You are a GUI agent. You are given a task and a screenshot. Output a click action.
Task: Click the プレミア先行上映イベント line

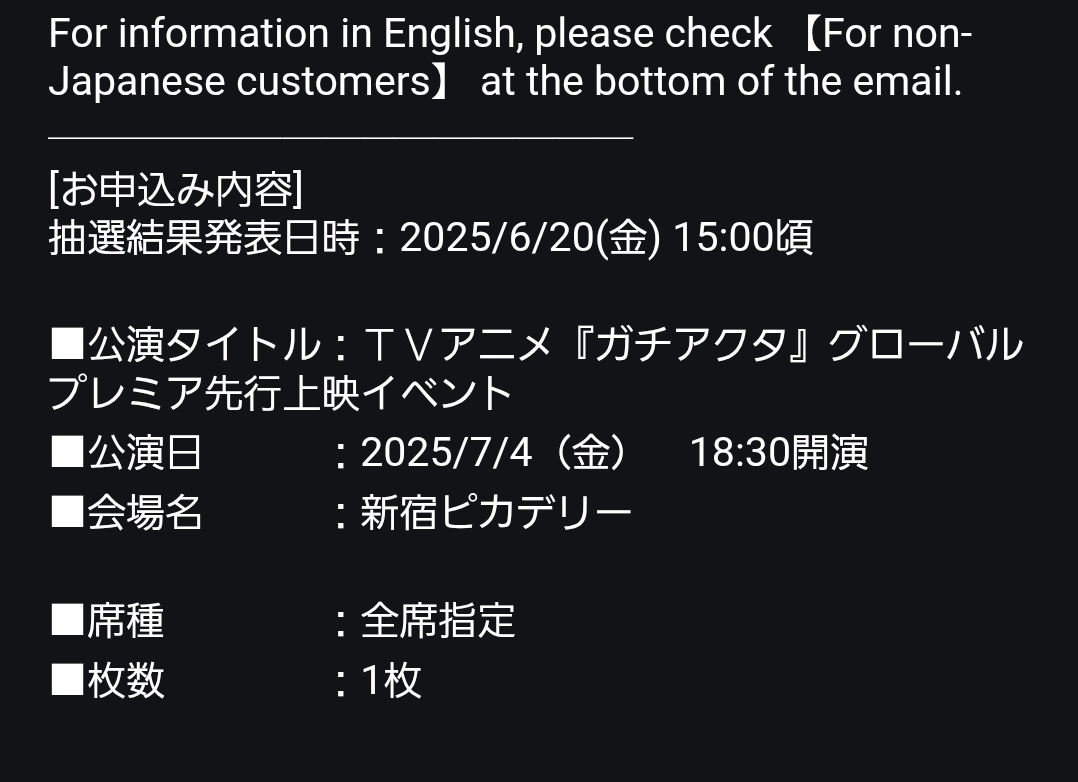click(x=280, y=393)
